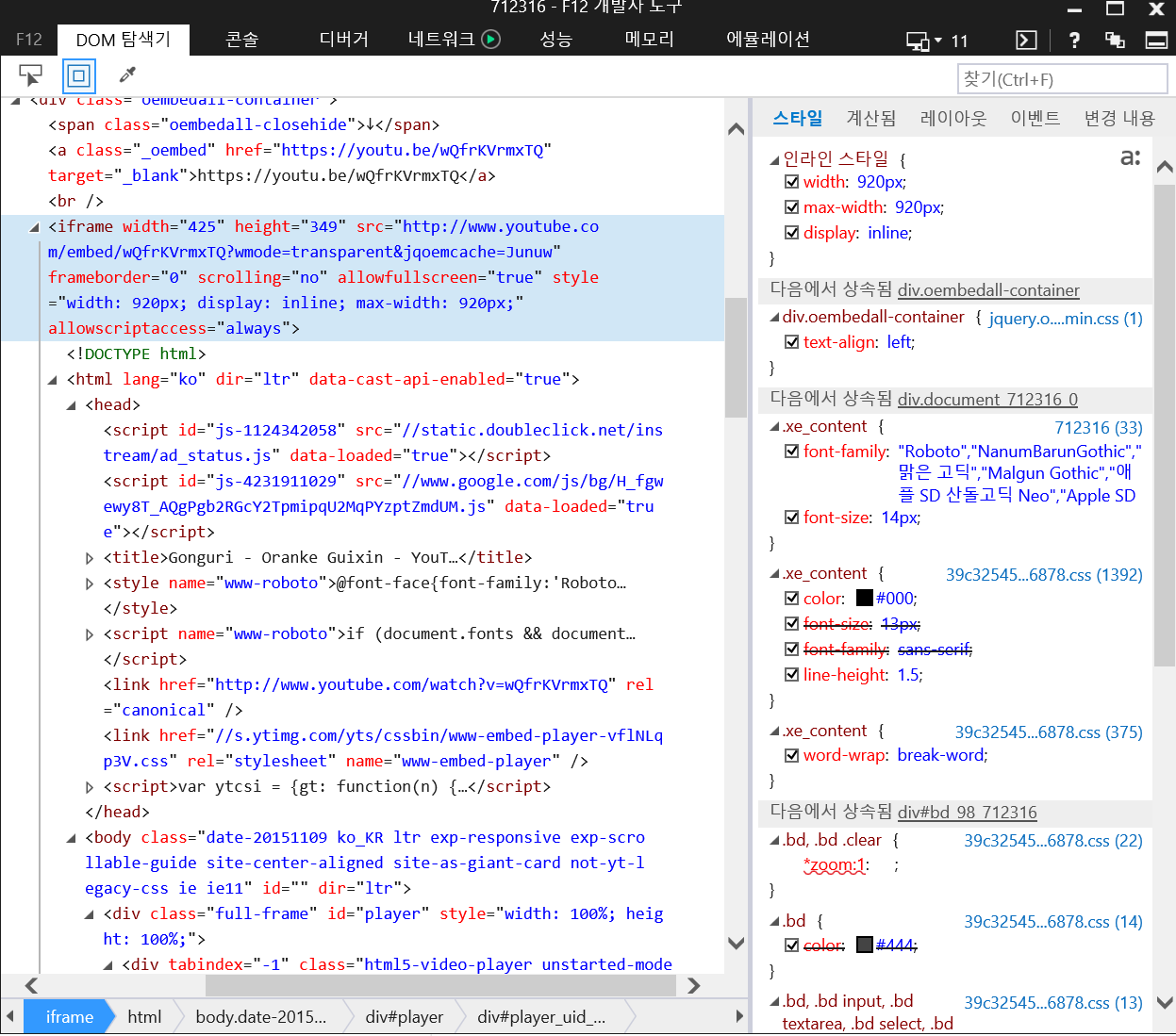Open the jquery.o....min.css (1) source link

1066,319
